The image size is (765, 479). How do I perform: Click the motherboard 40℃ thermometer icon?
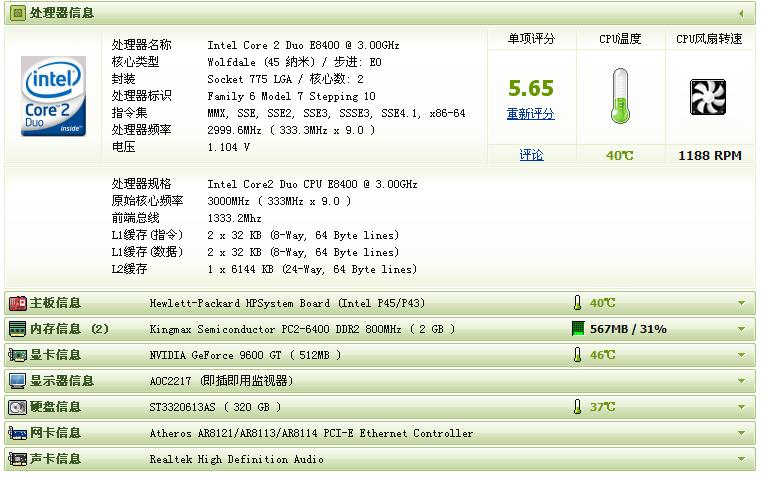(x=578, y=303)
